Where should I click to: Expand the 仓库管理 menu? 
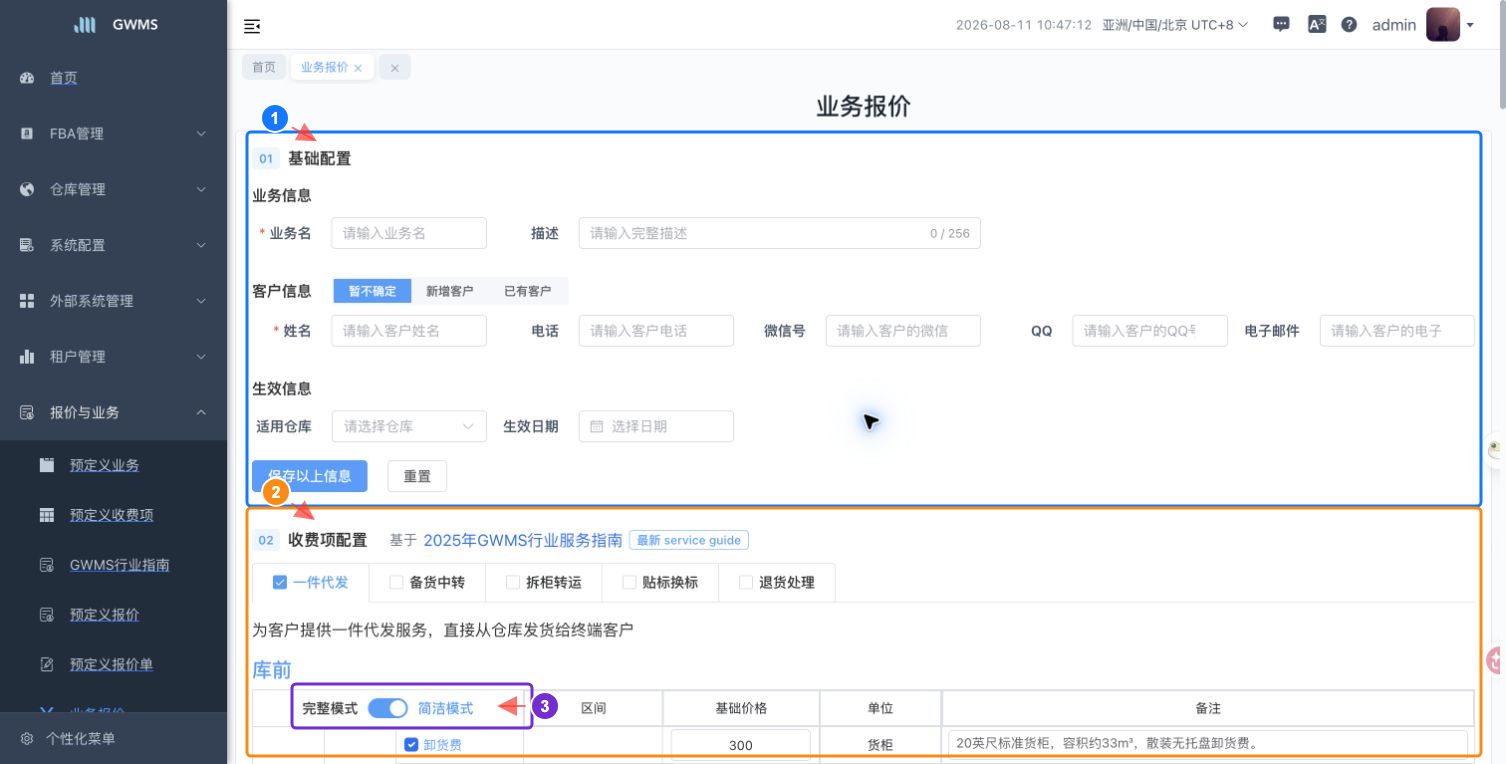(x=201, y=189)
